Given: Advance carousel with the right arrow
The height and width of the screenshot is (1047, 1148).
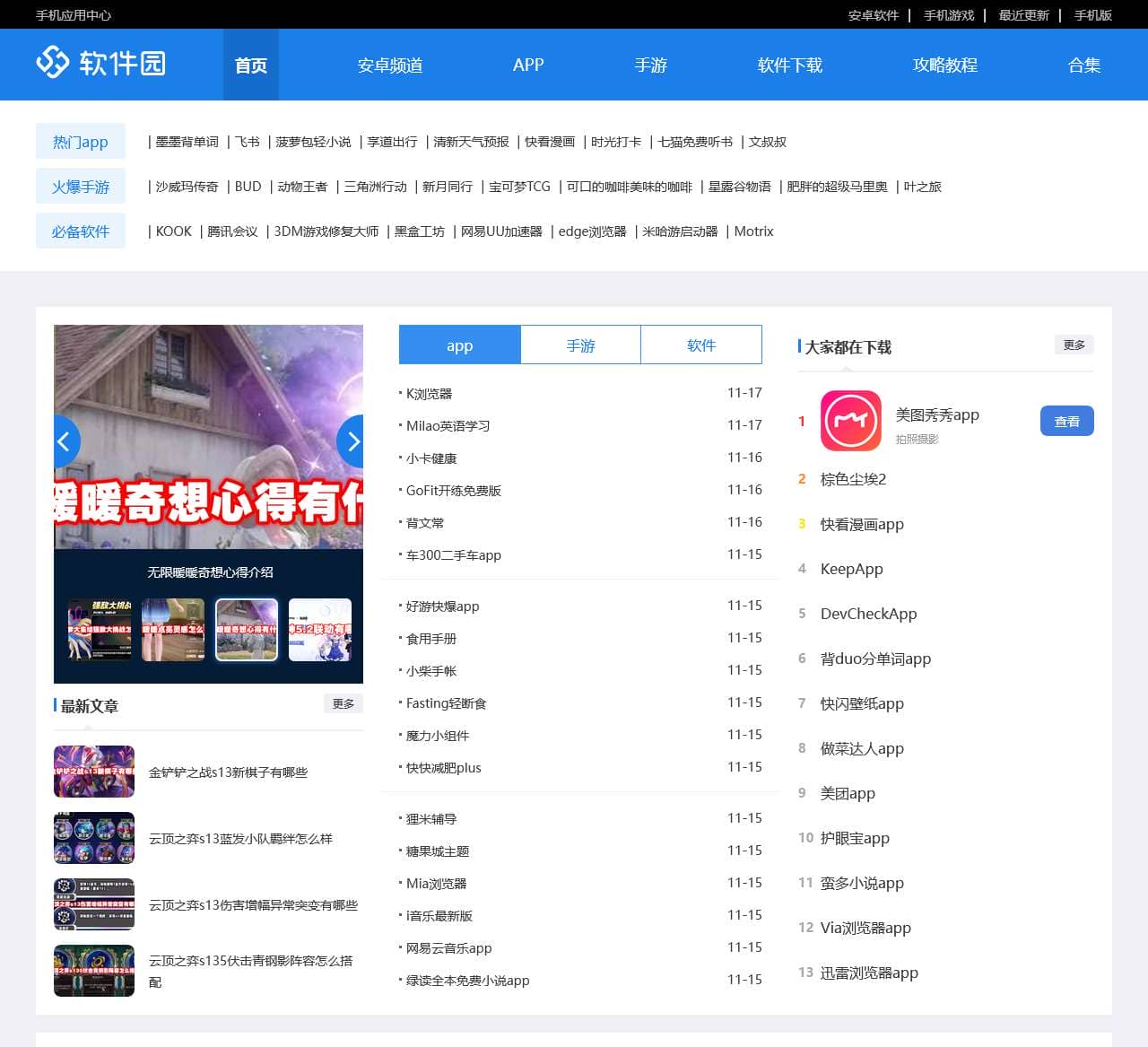Looking at the screenshot, I should 352,441.
